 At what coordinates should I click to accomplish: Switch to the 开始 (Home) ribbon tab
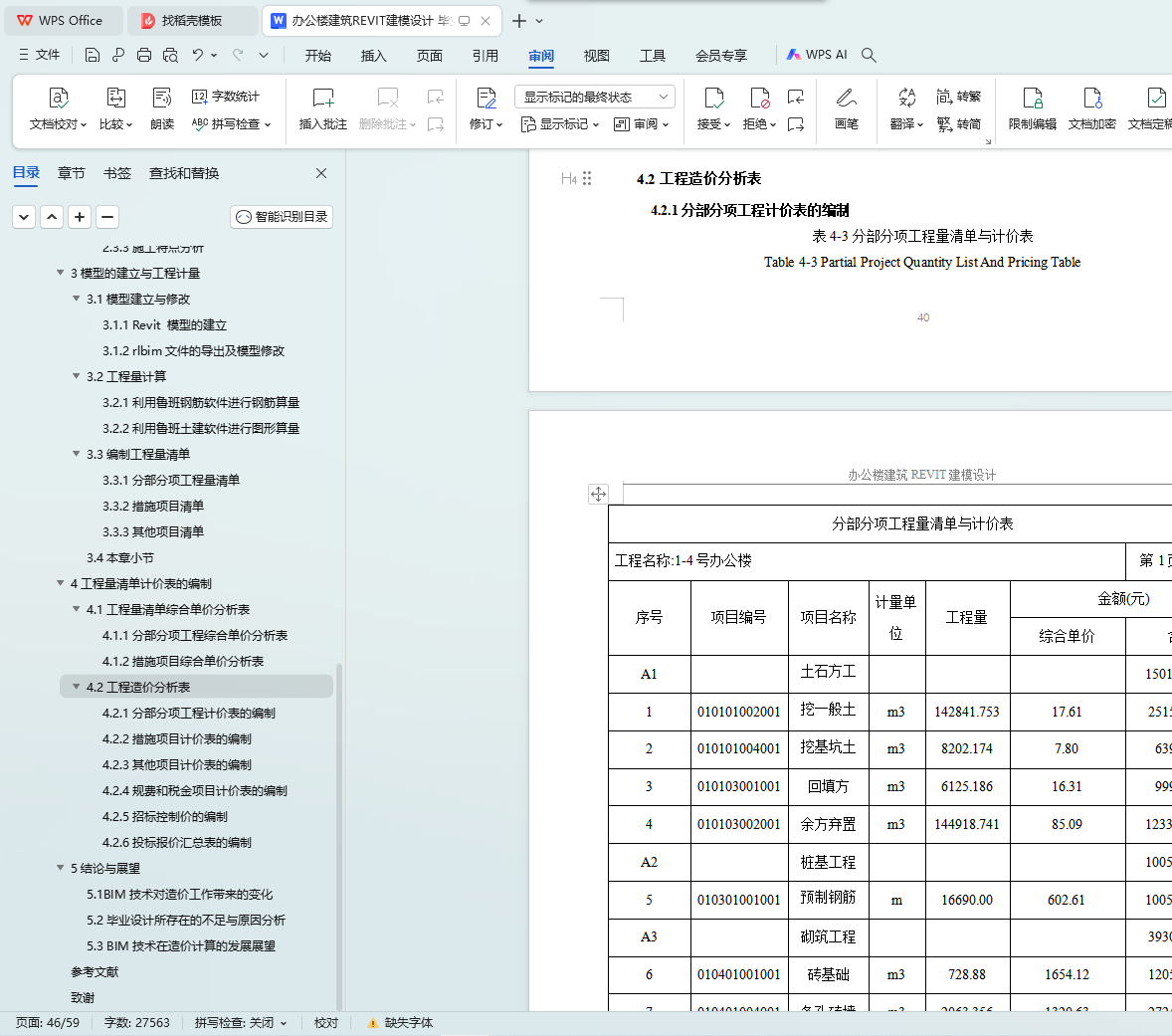click(x=317, y=56)
